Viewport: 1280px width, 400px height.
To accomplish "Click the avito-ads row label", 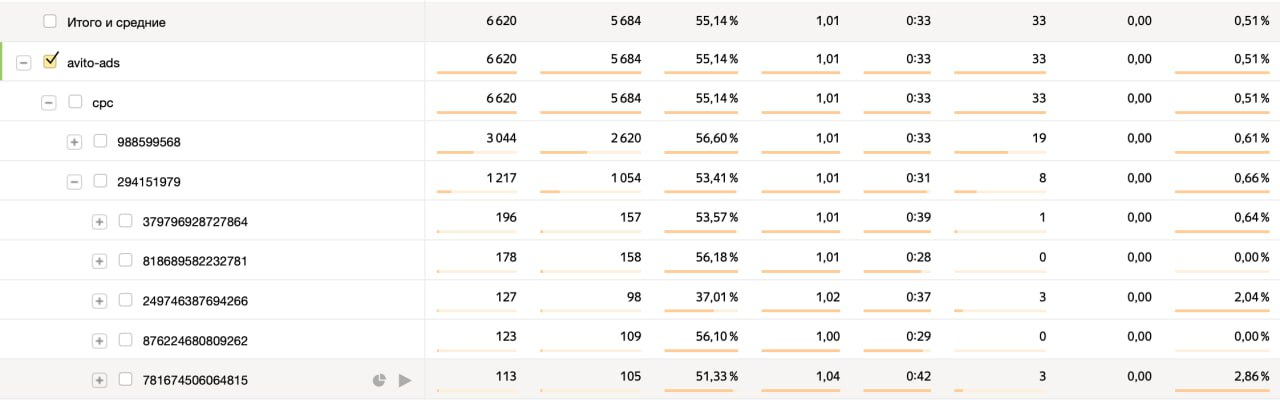I will 94,62.
